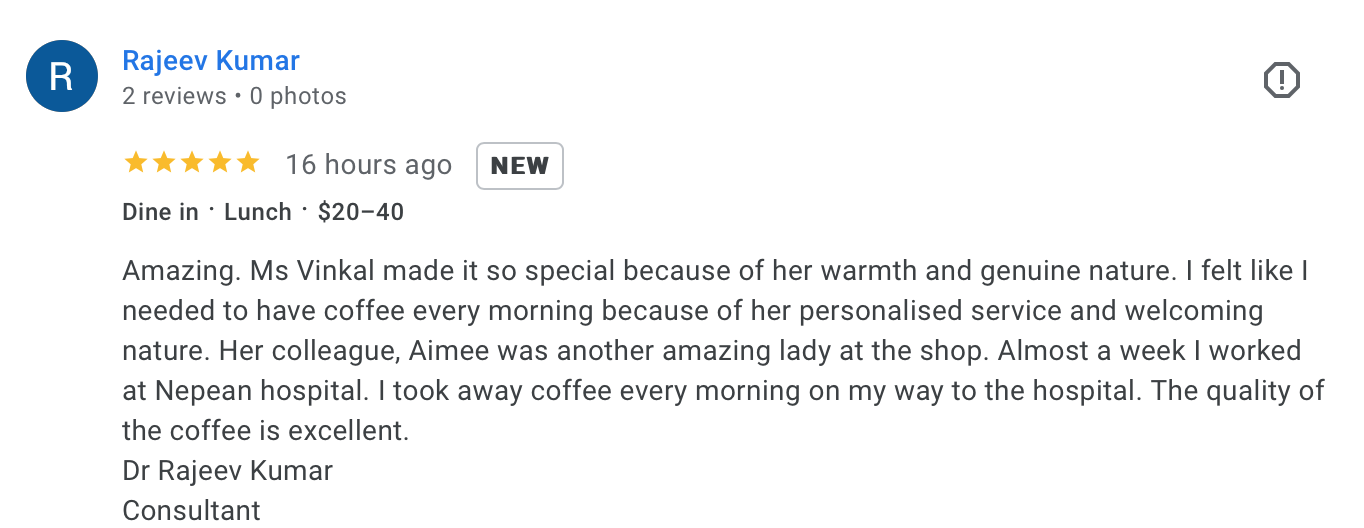
Task: Click "Nepean hospital" in the review text
Action: pyautogui.click(x=225, y=391)
